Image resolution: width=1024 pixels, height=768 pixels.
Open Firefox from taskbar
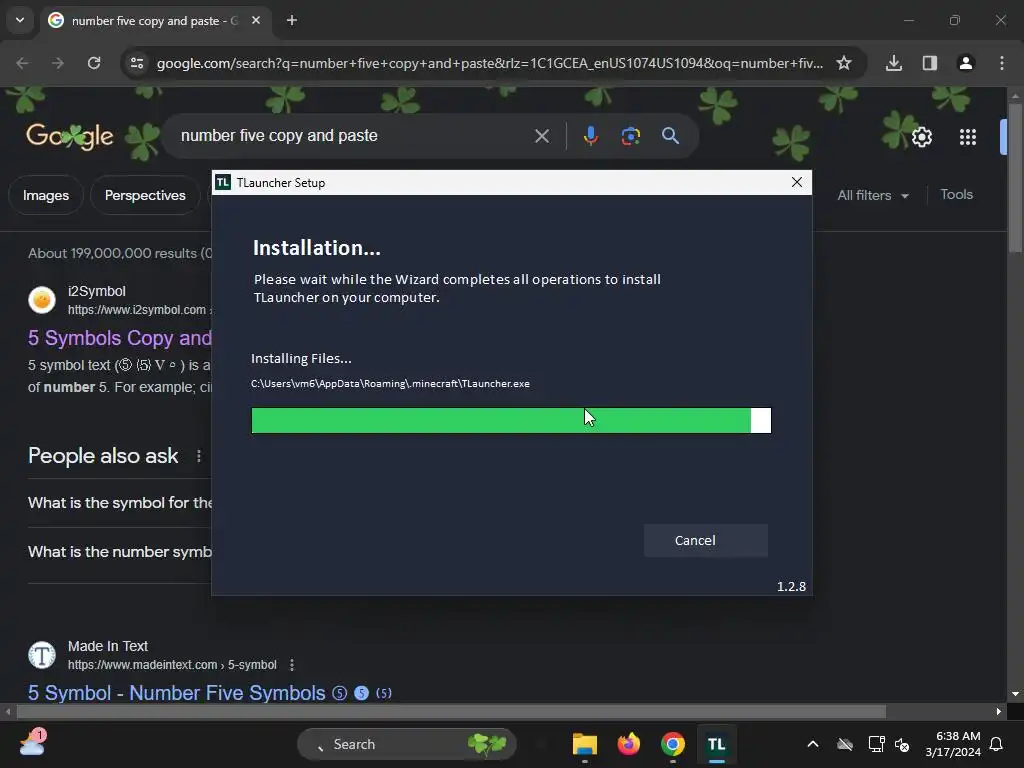tap(628, 744)
